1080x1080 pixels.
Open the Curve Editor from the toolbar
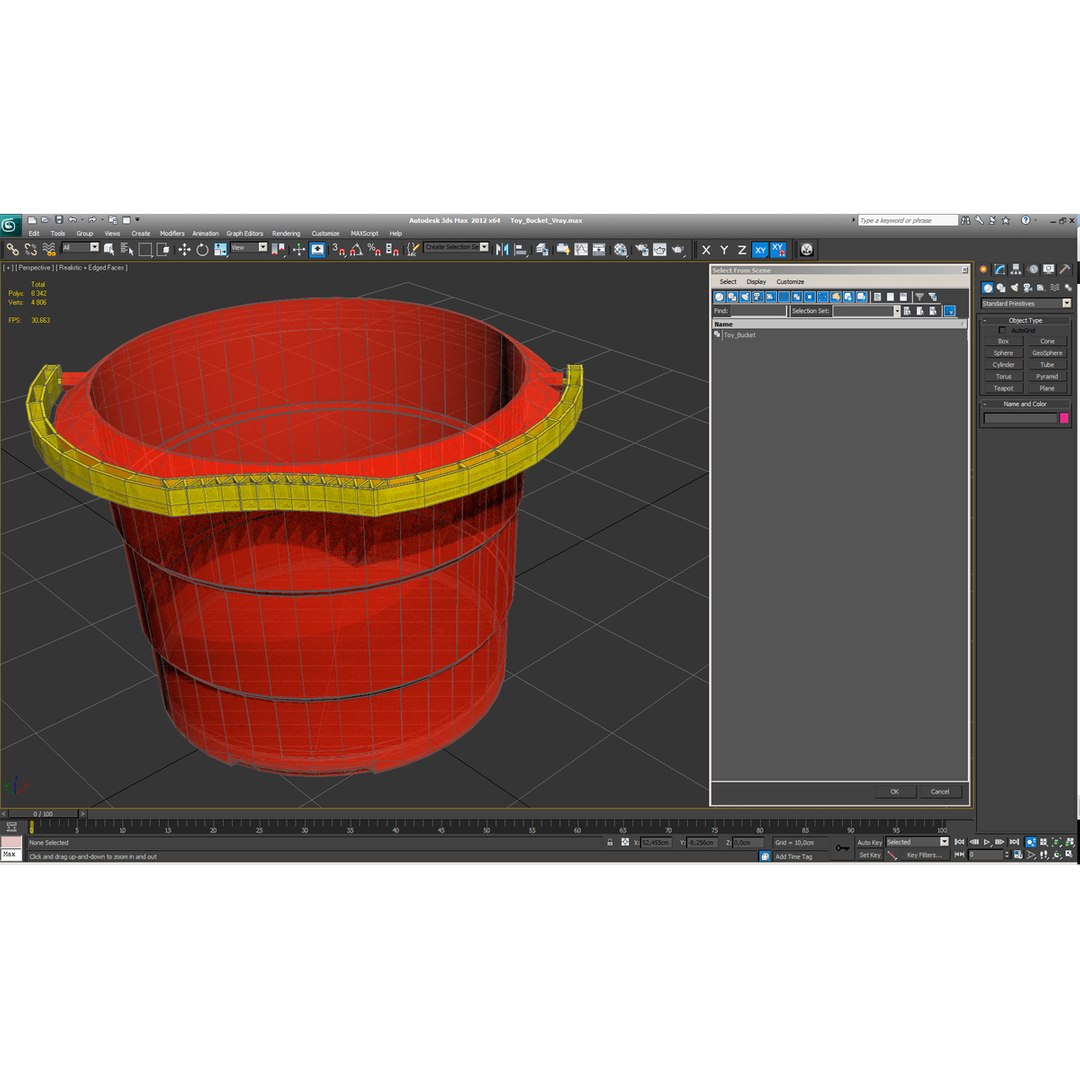tap(581, 249)
